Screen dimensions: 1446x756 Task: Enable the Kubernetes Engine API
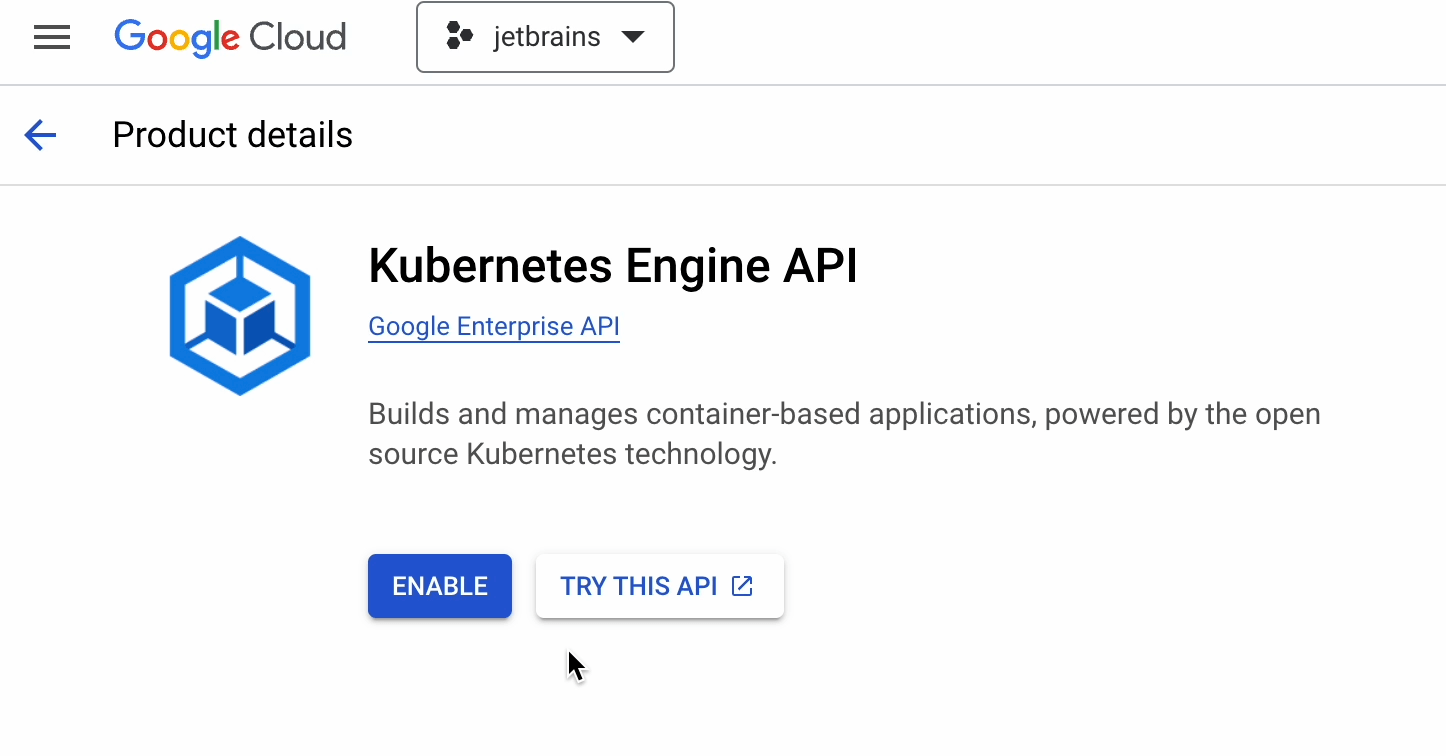coord(440,586)
